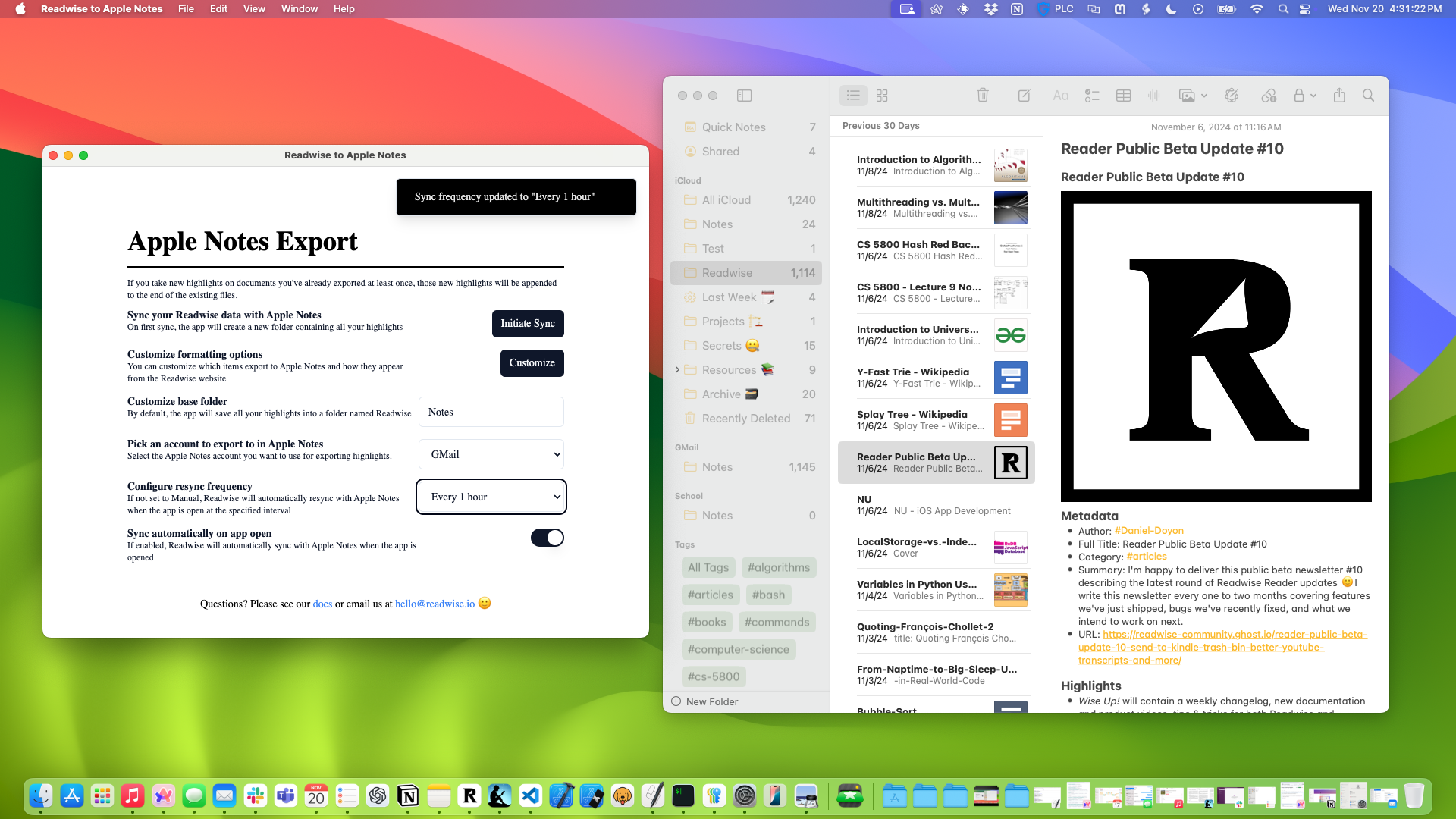
Task: Toggle Sync automatically on app open
Action: (x=548, y=538)
